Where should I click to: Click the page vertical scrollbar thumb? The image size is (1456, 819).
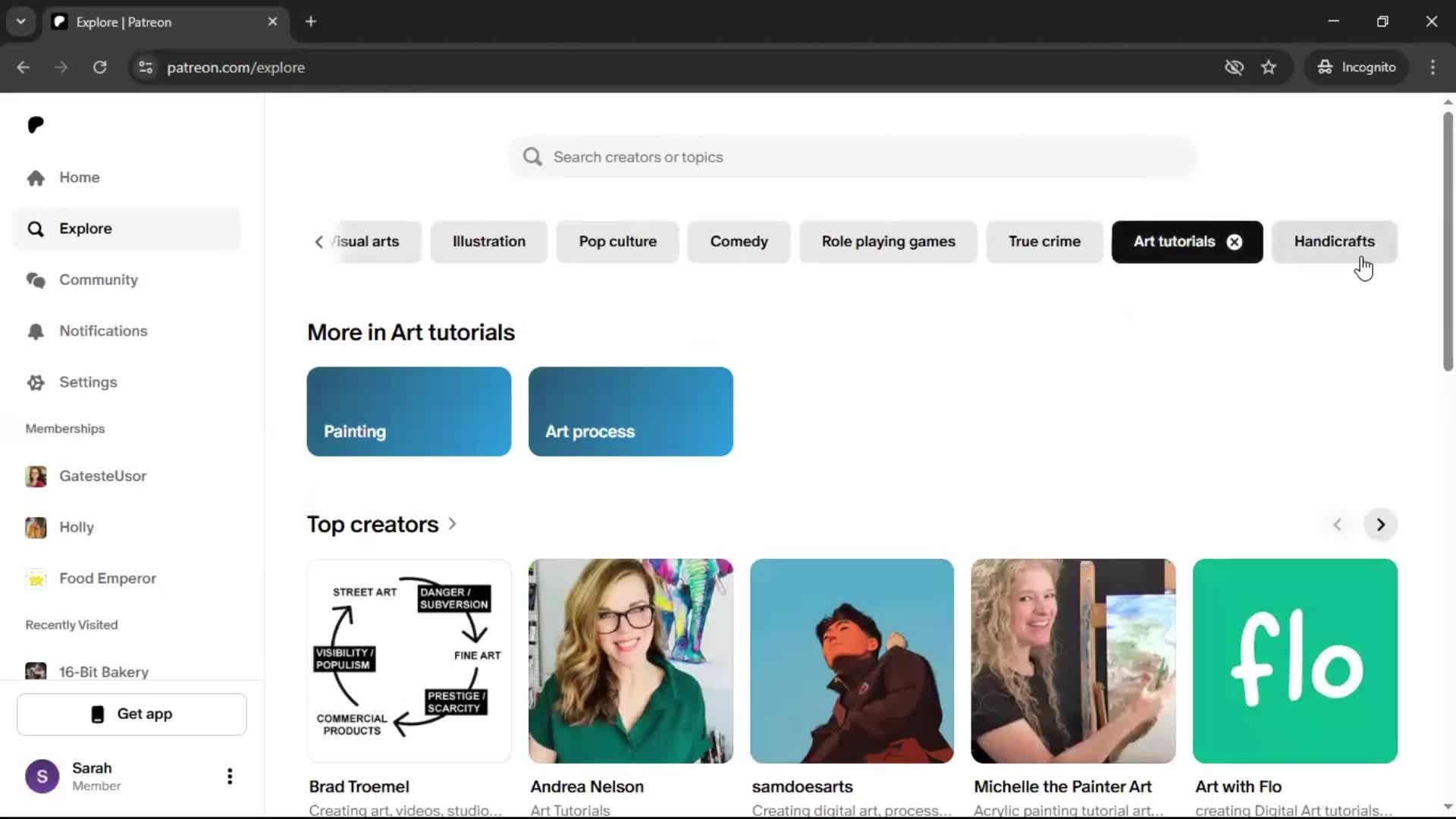pos(1448,241)
